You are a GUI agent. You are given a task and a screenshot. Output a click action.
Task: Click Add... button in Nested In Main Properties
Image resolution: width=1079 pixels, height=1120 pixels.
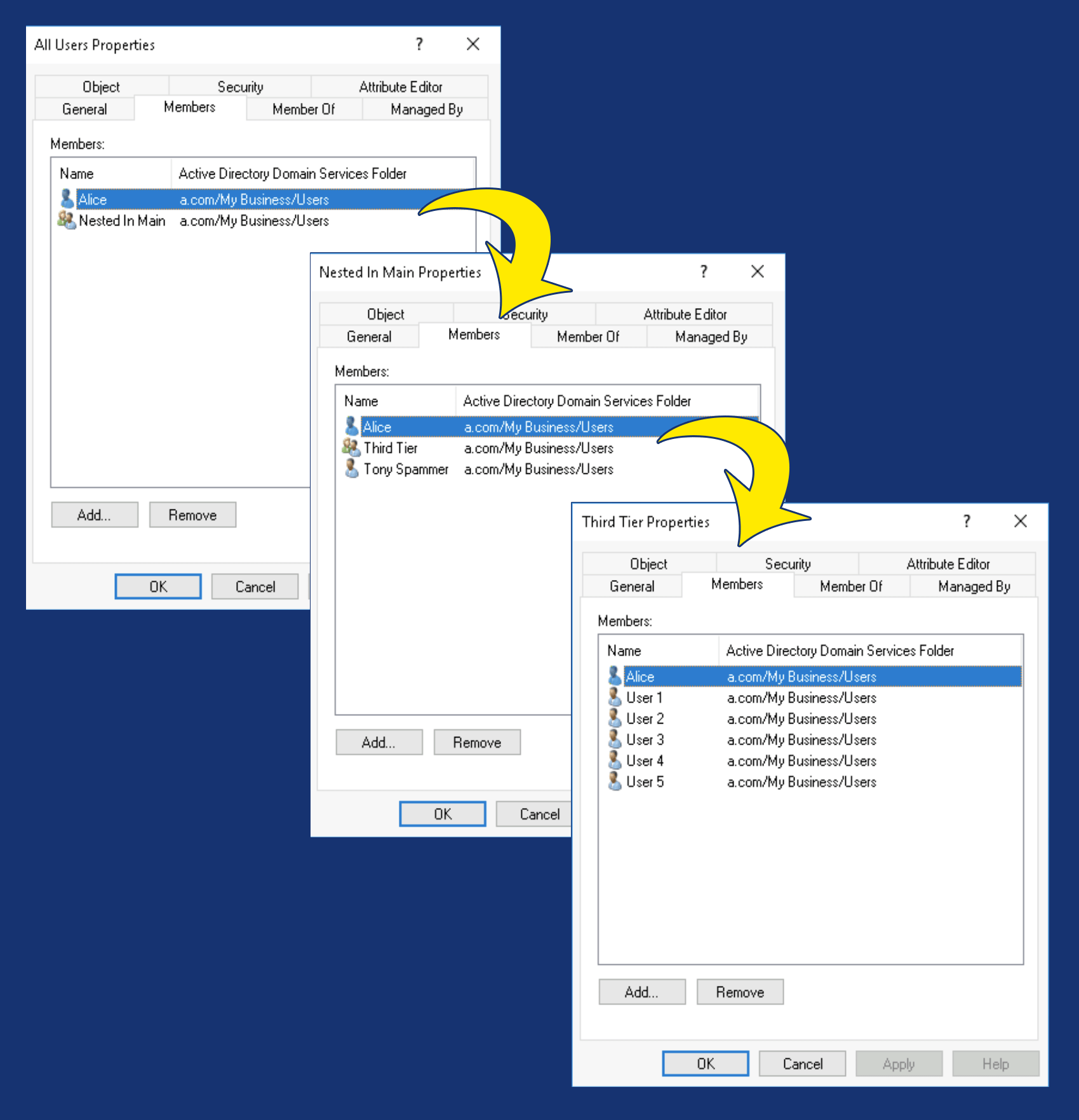click(379, 742)
